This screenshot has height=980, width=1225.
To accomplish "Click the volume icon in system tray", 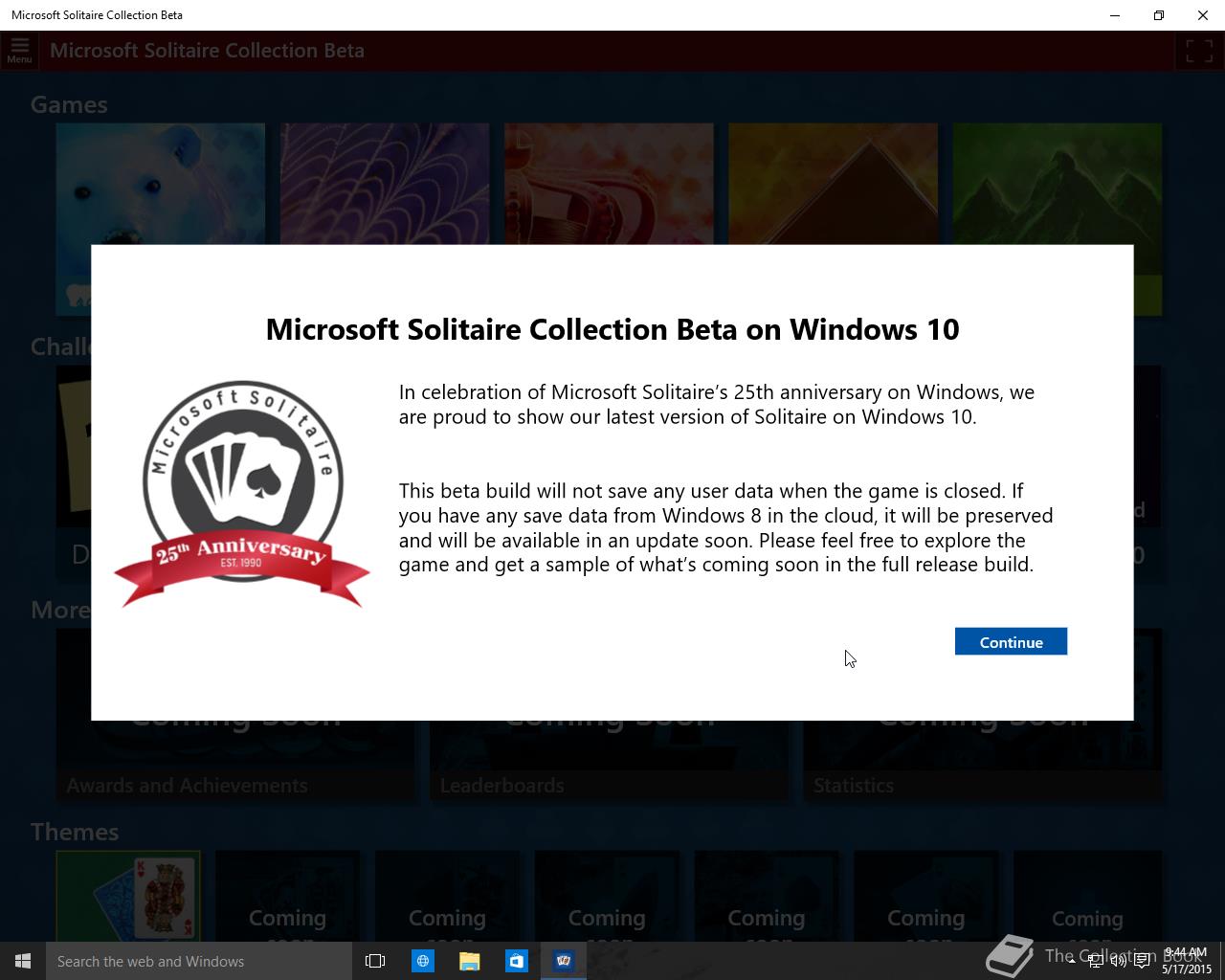I will point(1118,961).
